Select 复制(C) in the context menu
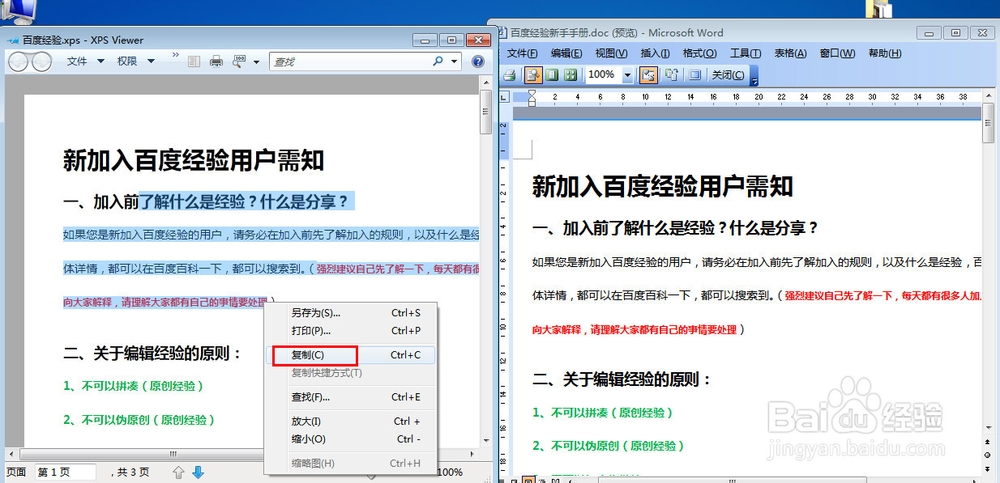1000x483 pixels. point(350,355)
